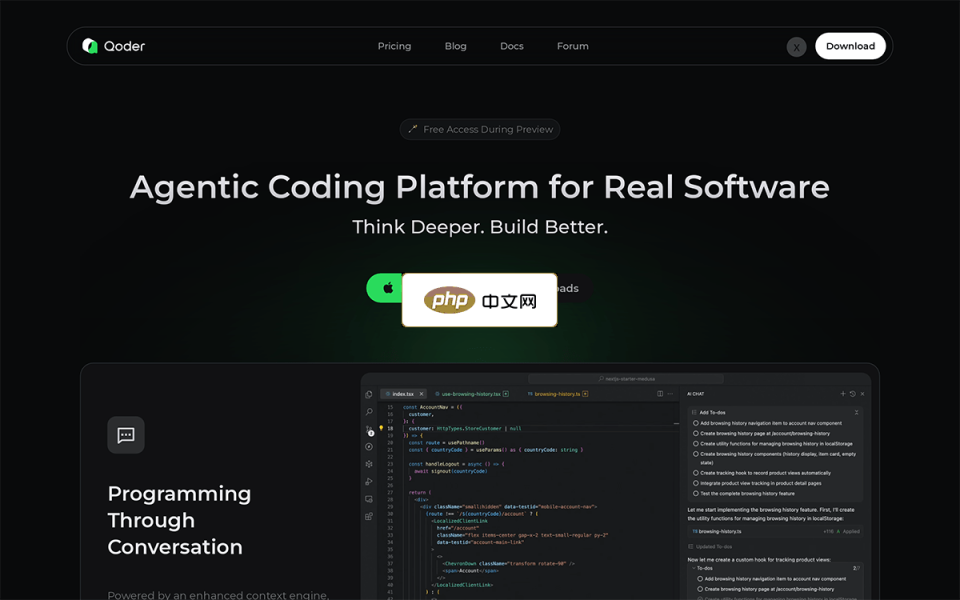Toggle 'Add browsing history navigation item' to-do circle

pos(696,423)
